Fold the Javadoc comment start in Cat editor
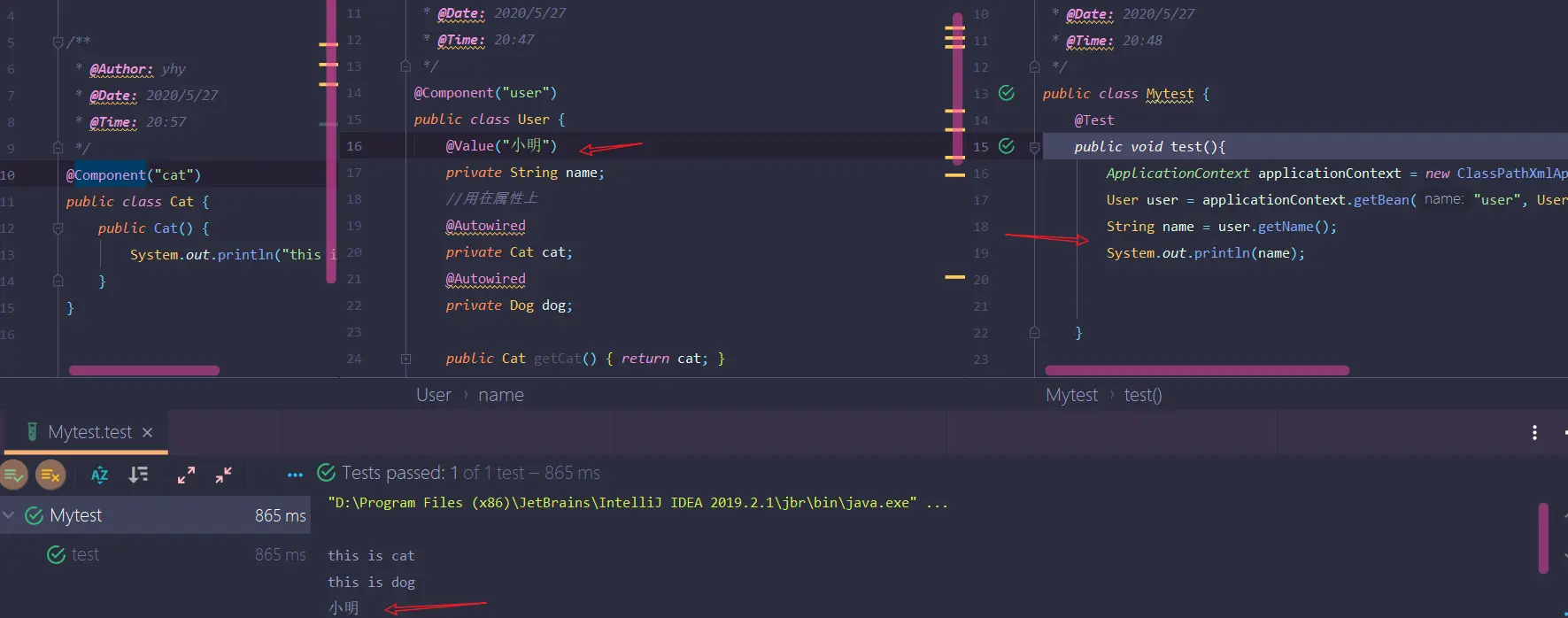This screenshot has width=1568, height=618. [x=58, y=42]
